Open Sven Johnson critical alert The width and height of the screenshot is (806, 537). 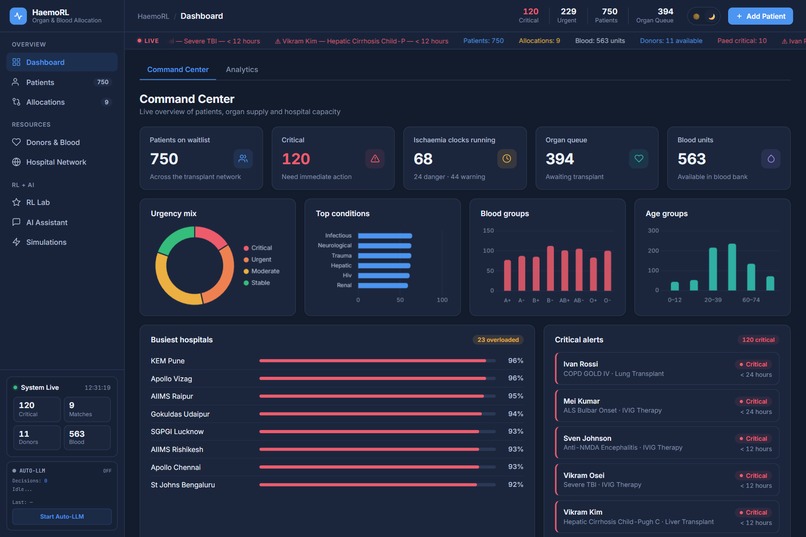click(667, 442)
